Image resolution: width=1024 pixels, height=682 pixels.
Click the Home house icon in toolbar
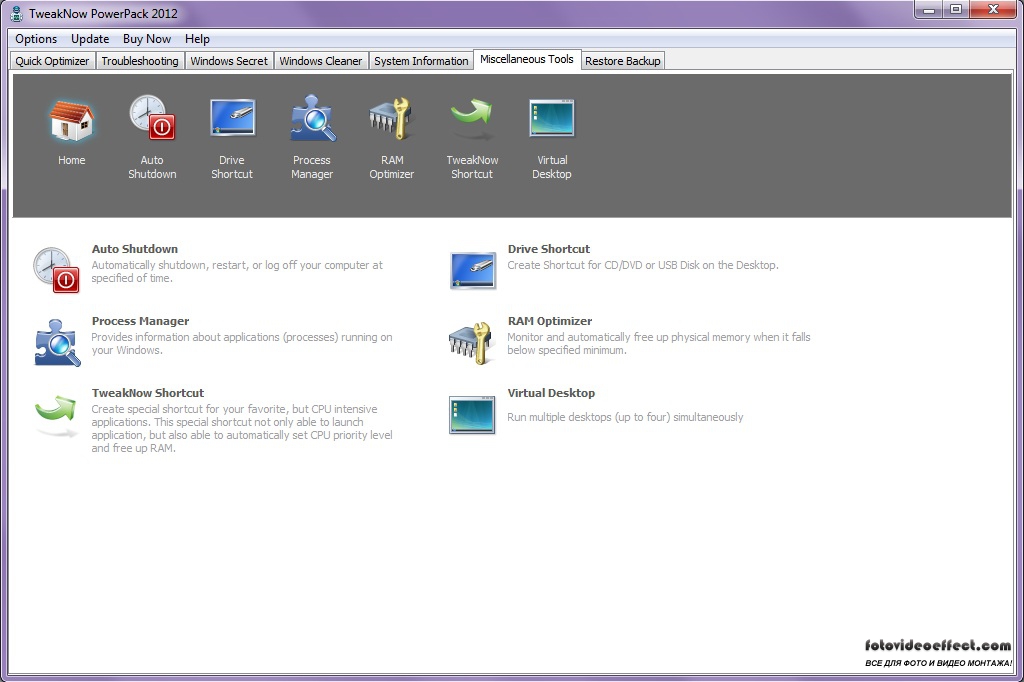[71, 120]
